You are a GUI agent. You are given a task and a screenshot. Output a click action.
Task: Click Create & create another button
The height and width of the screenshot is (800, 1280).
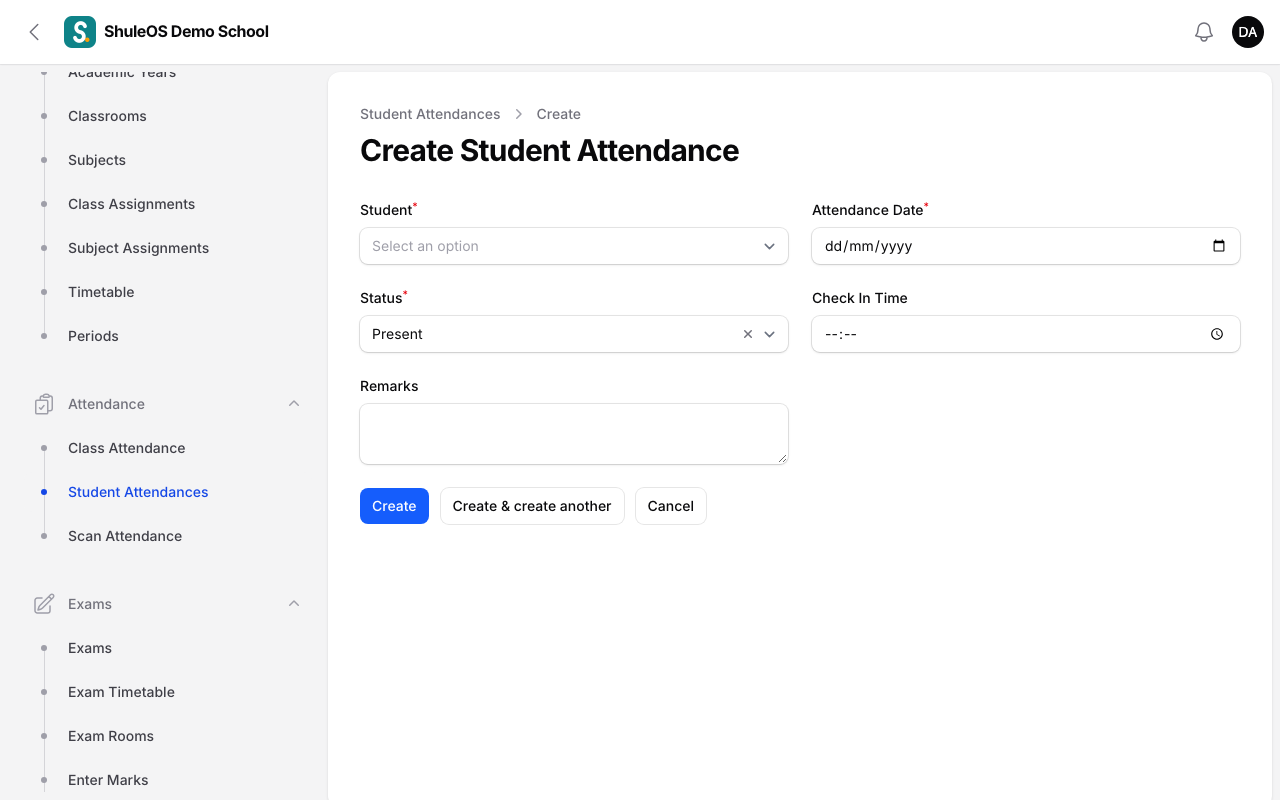(x=532, y=506)
